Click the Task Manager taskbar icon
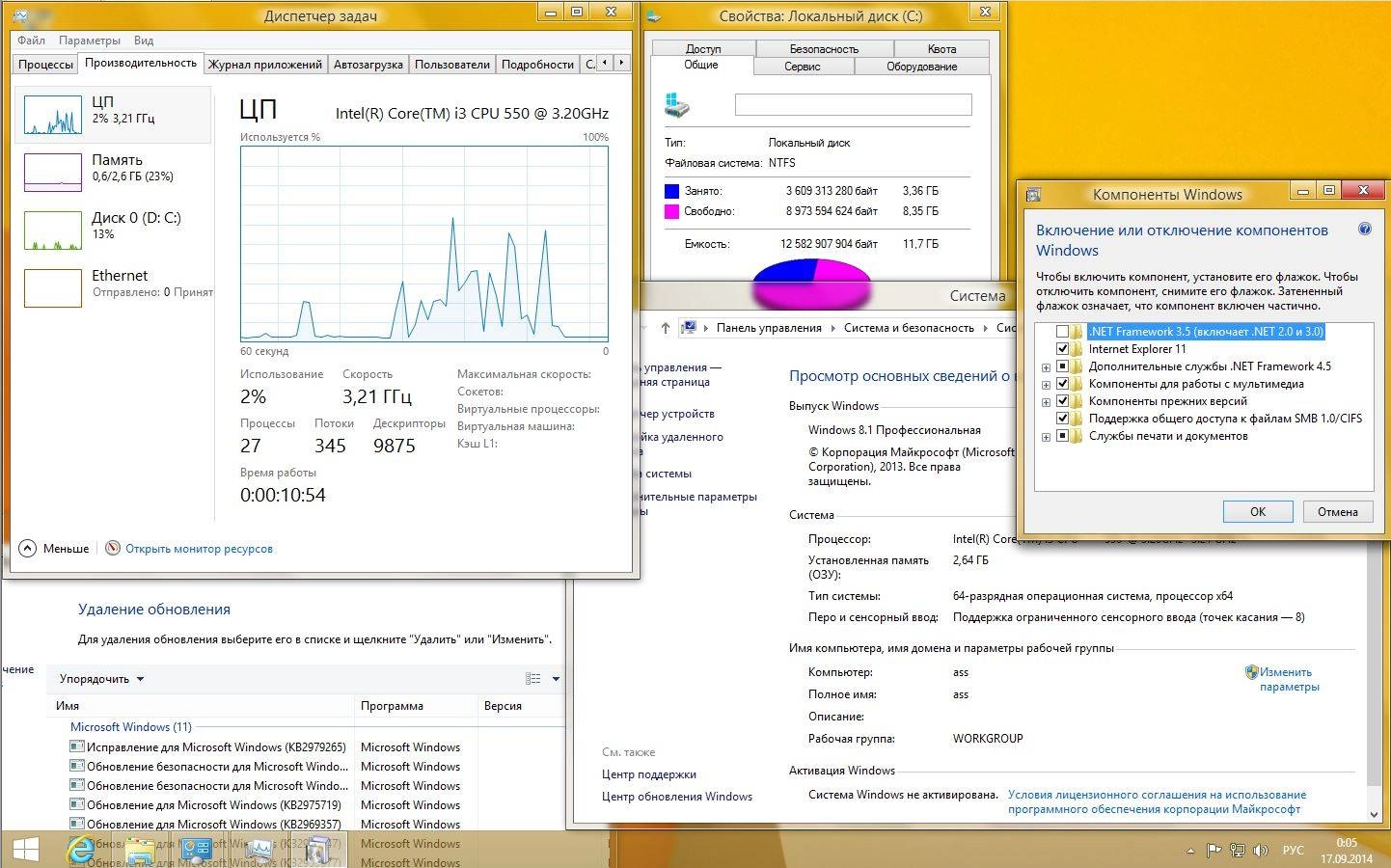The height and width of the screenshot is (868, 1391). click(x=259, y=850)
